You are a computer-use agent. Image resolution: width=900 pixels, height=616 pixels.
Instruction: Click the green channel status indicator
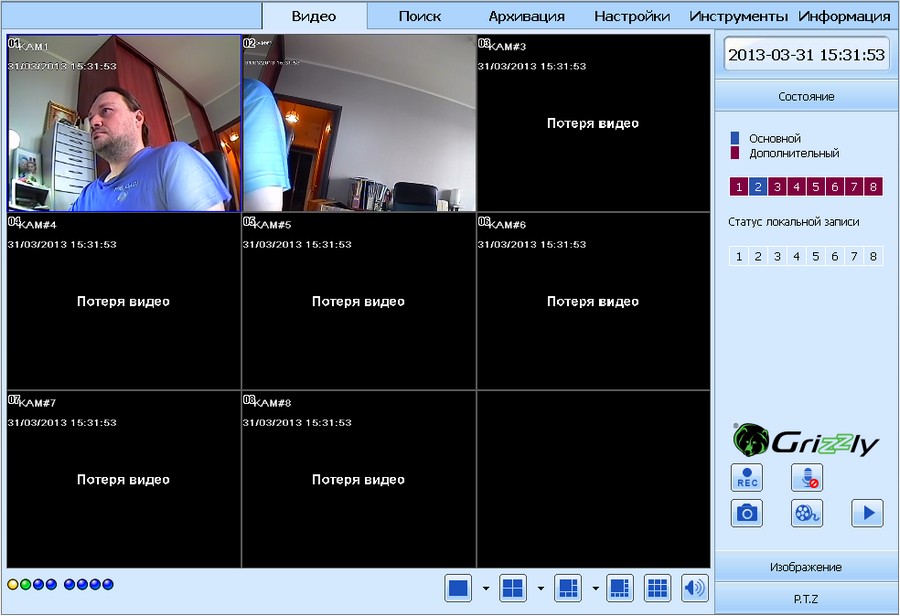pyautogui.click(x=25, y=584)
